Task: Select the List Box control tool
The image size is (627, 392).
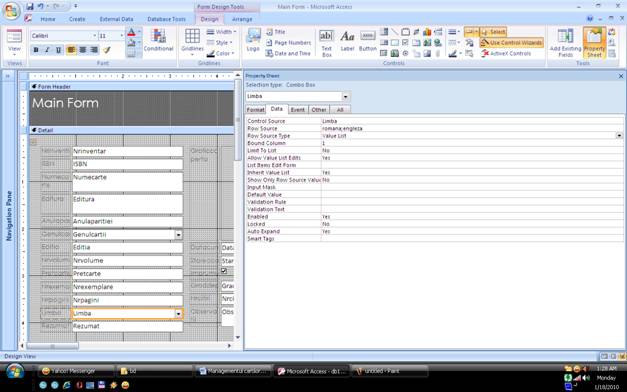Action: click(384, 42)
